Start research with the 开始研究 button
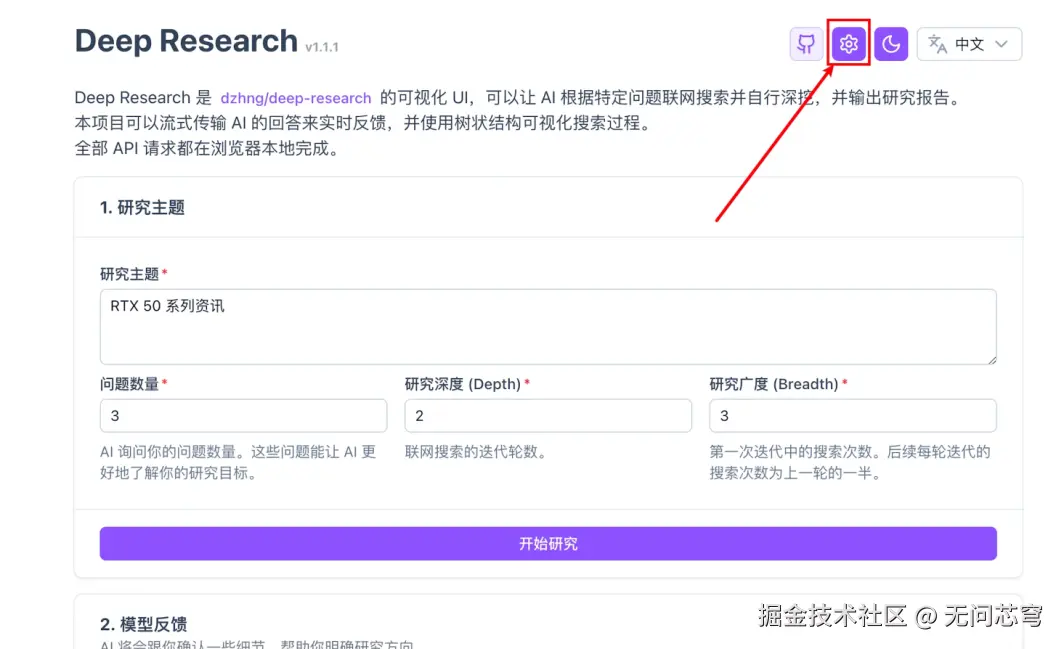 pyautogui.click(x=548, y=544)
